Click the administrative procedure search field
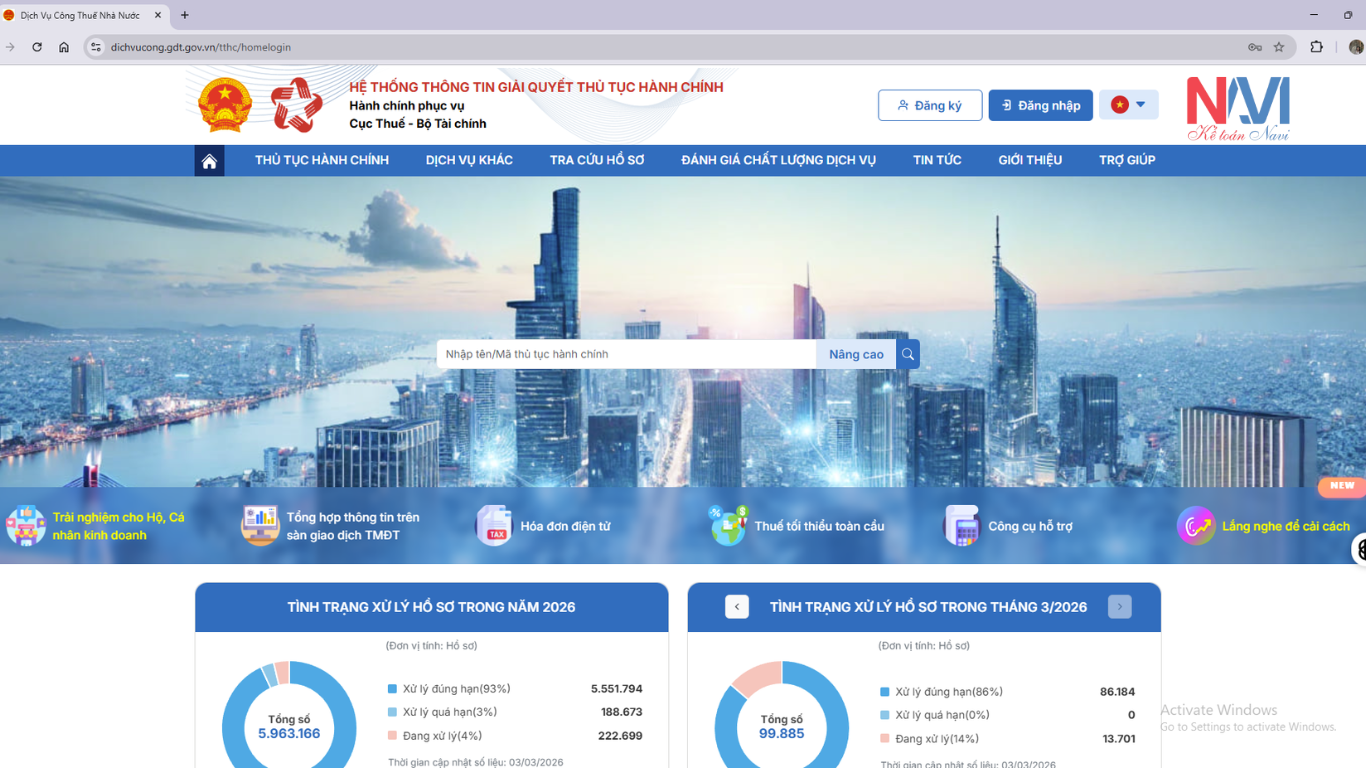Screen dimensions: 1366x768 pos(626,354)
